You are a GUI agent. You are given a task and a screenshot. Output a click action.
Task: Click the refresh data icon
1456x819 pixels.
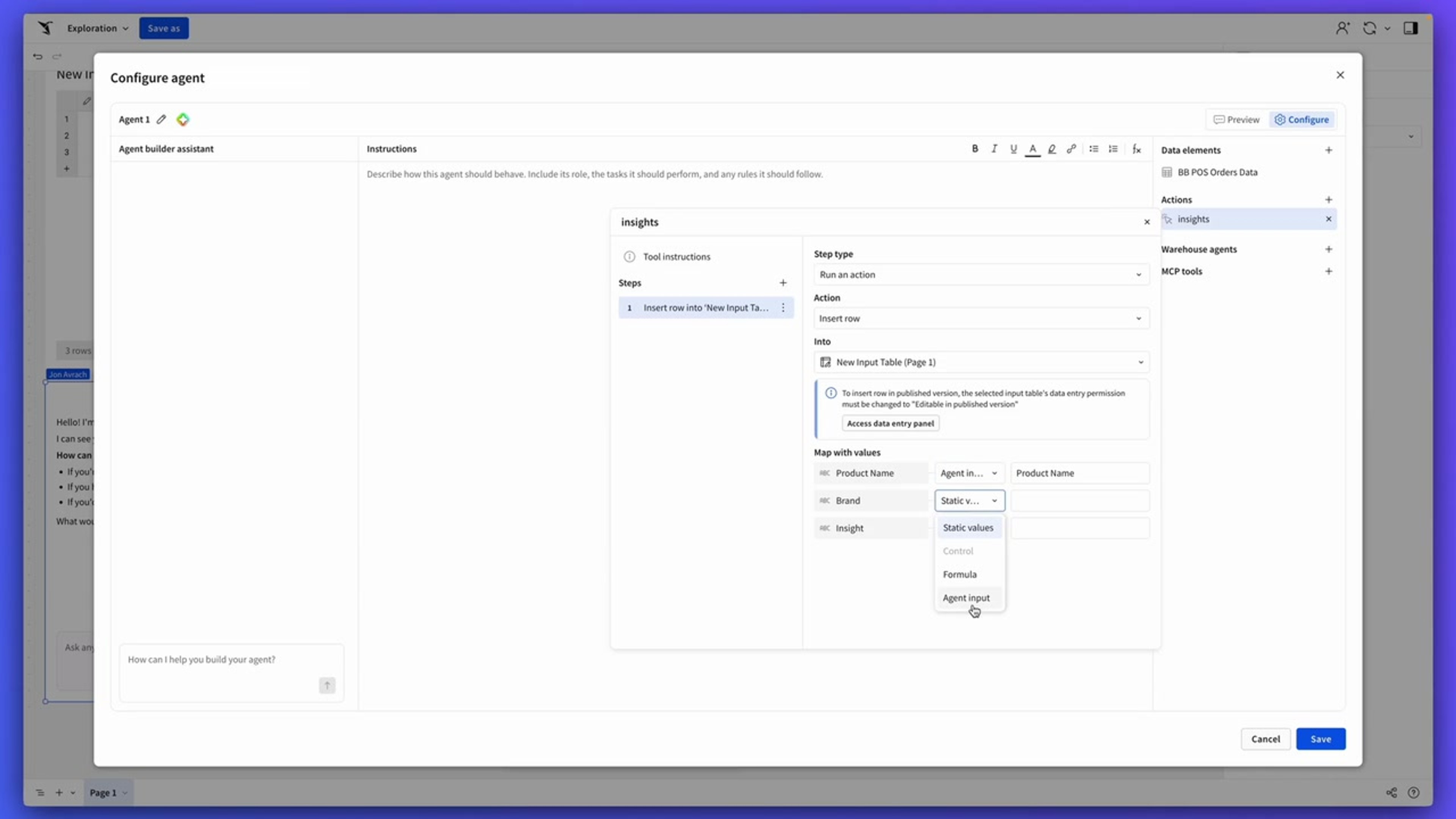point(1370,28)
